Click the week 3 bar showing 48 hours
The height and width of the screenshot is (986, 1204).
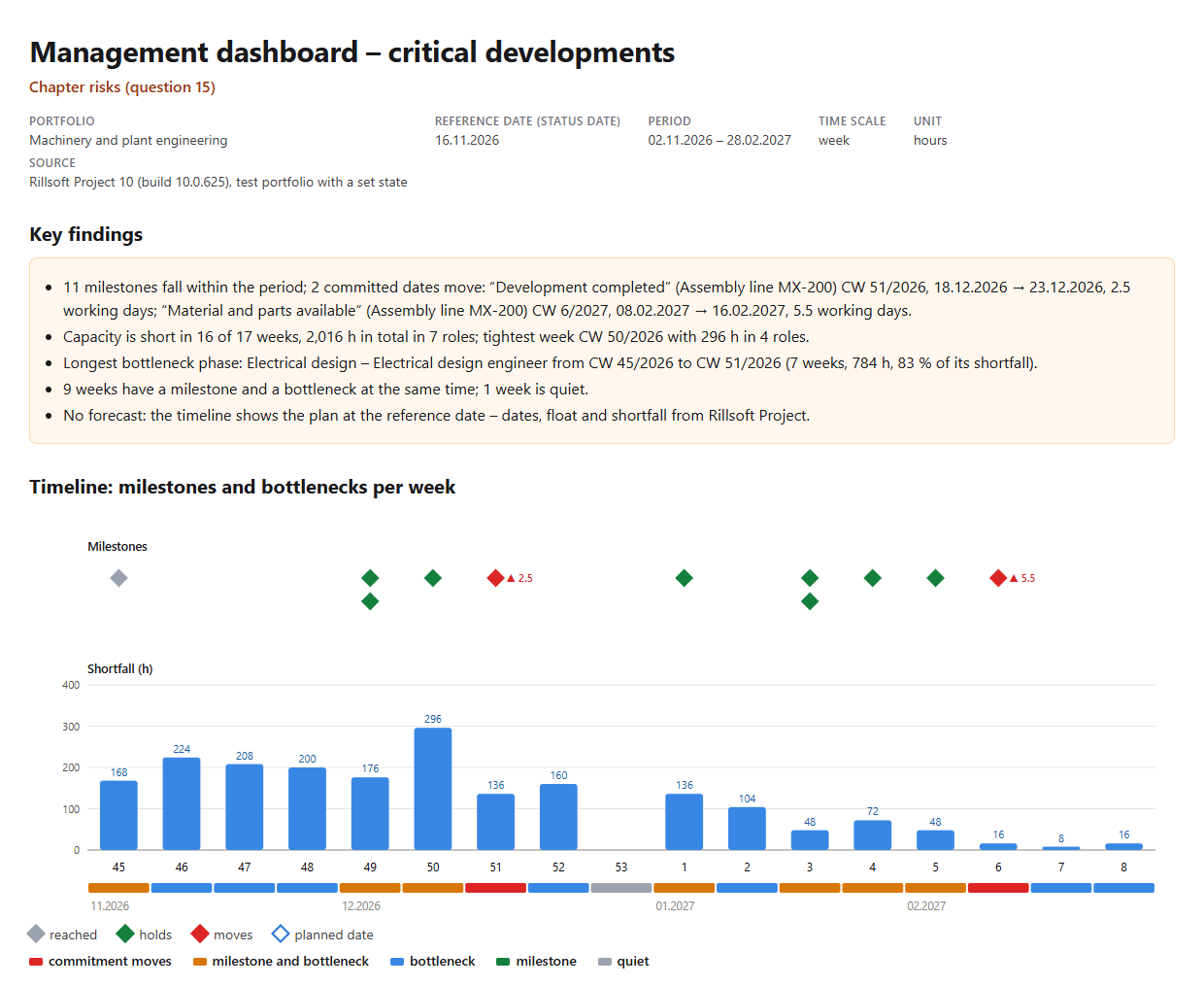[x=810, y=840]
